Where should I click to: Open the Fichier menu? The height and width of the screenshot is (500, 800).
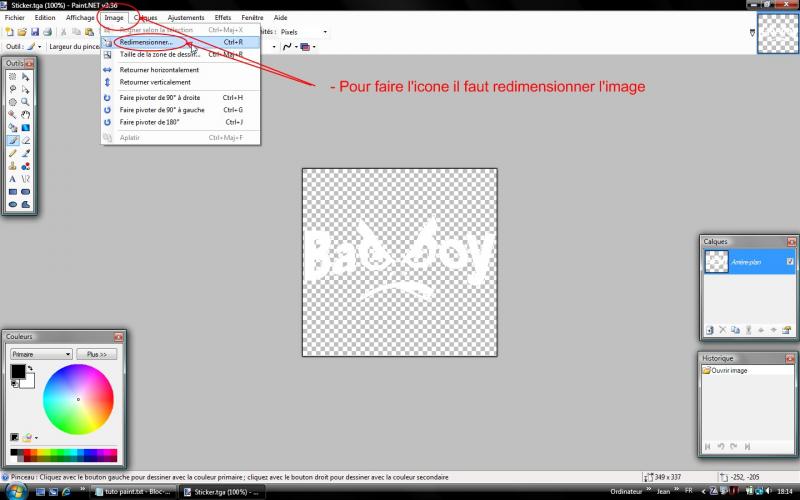click(15, 17)
